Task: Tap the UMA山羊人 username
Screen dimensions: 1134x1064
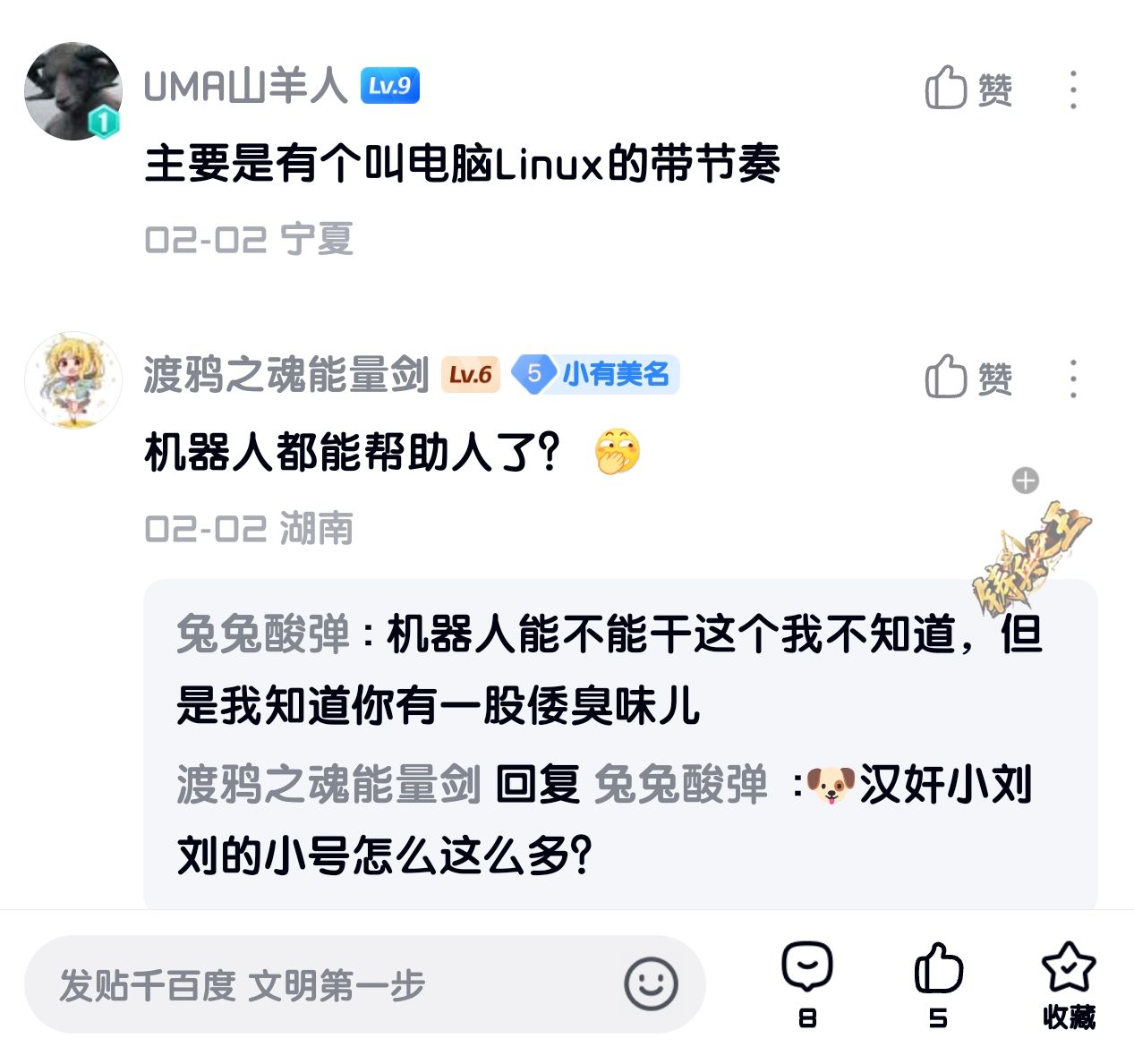Action: [244, 87]
